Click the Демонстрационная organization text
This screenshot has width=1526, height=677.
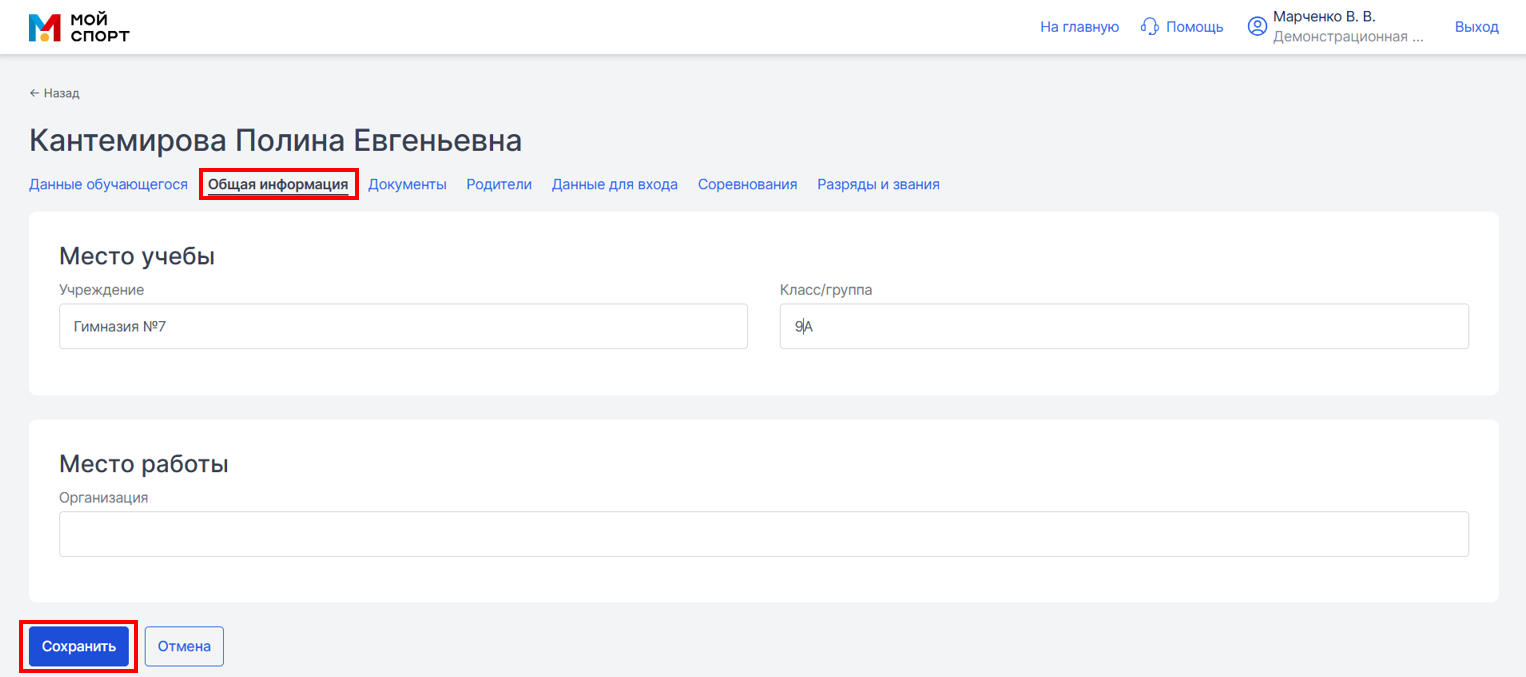click(1347, 37)
